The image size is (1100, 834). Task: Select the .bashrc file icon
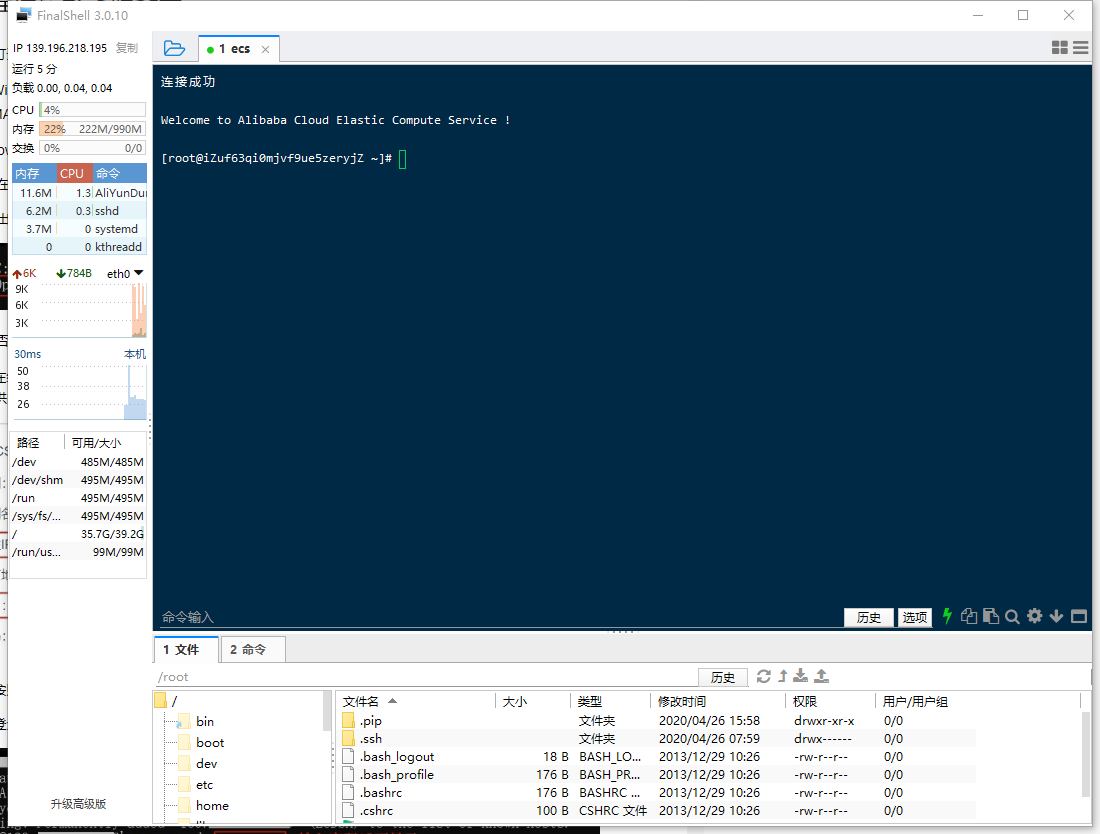pyautogui.click(x=348, y=792)
